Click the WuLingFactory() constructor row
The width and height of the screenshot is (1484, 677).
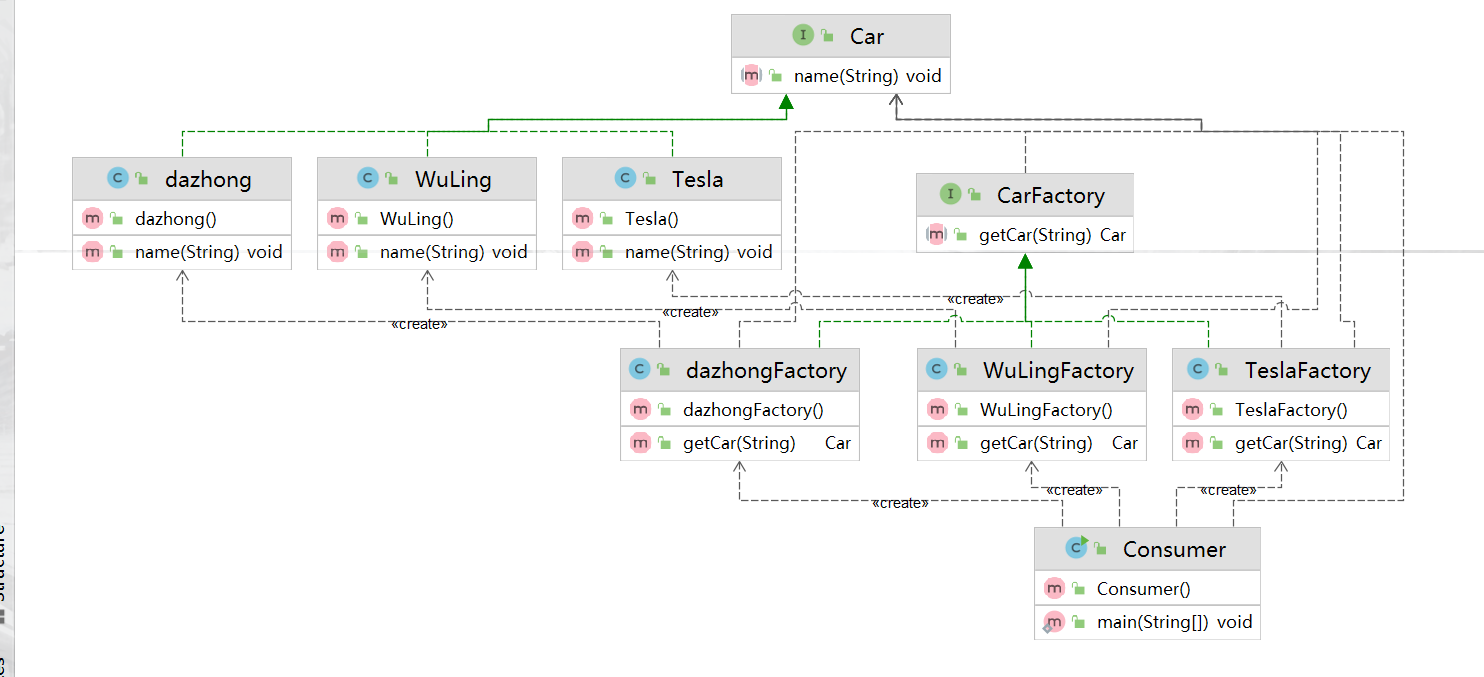[1032, 409]
